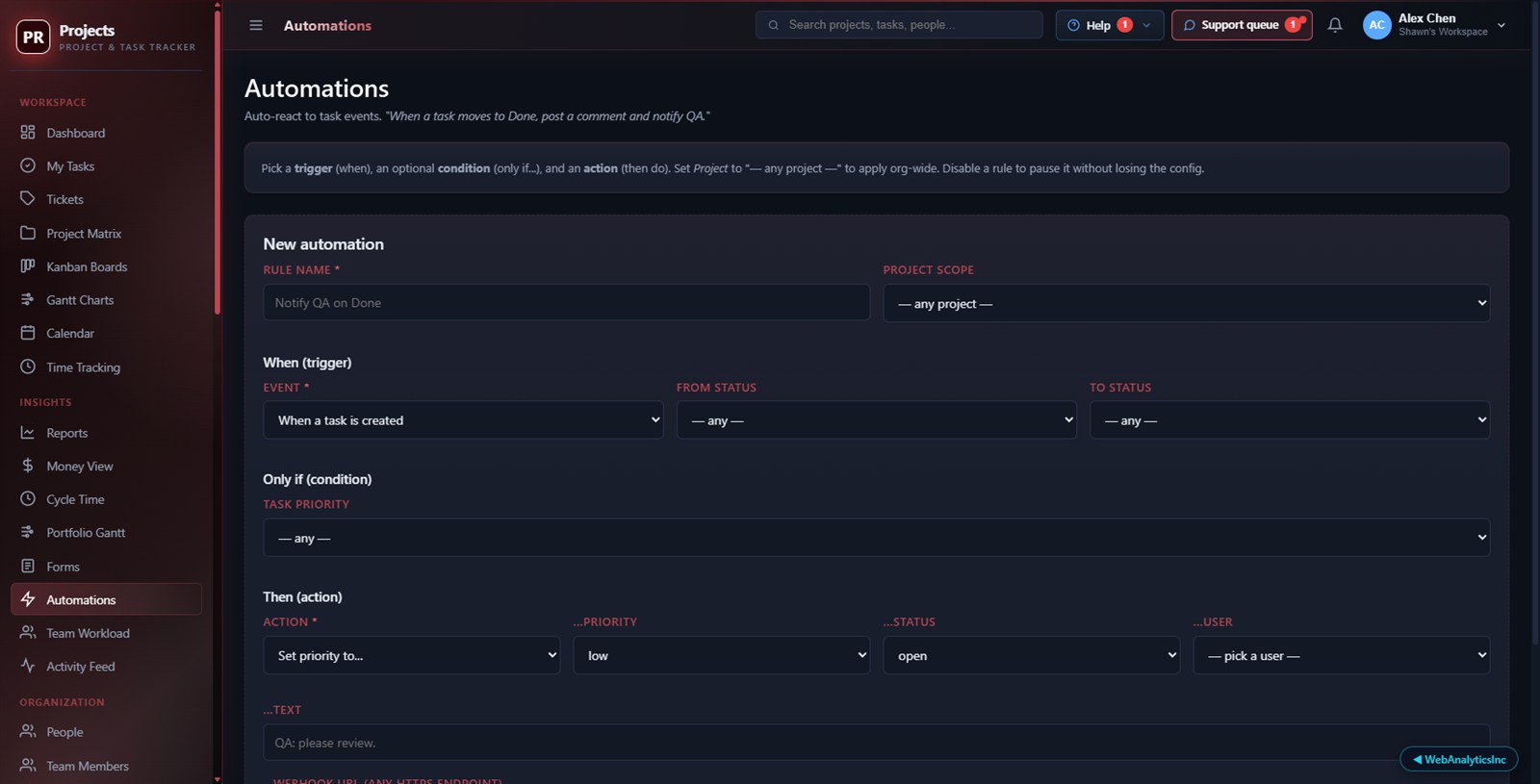The image size is (1540, 784).
Task: Click the Money View dollar icon
Action: click(28, 466)
